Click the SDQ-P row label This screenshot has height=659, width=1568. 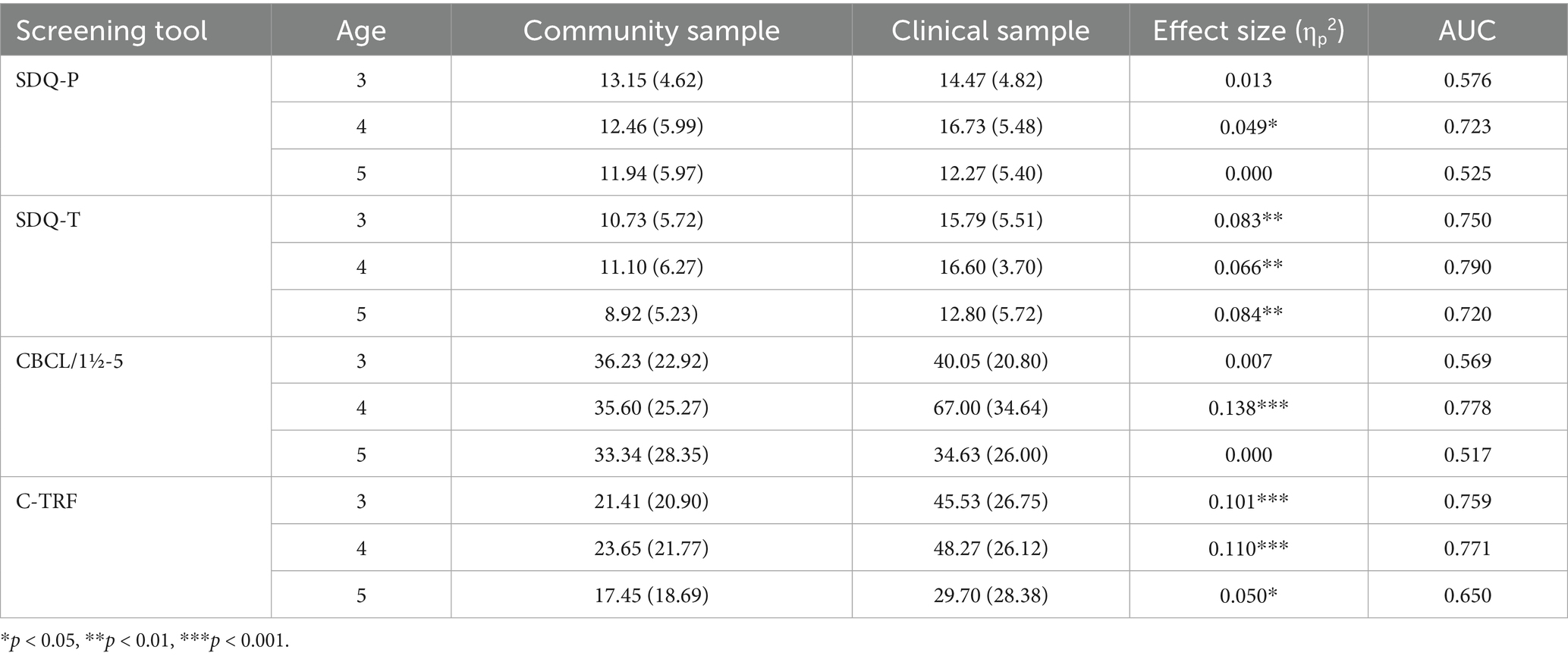pyautogui.click(x=48, y=80)
